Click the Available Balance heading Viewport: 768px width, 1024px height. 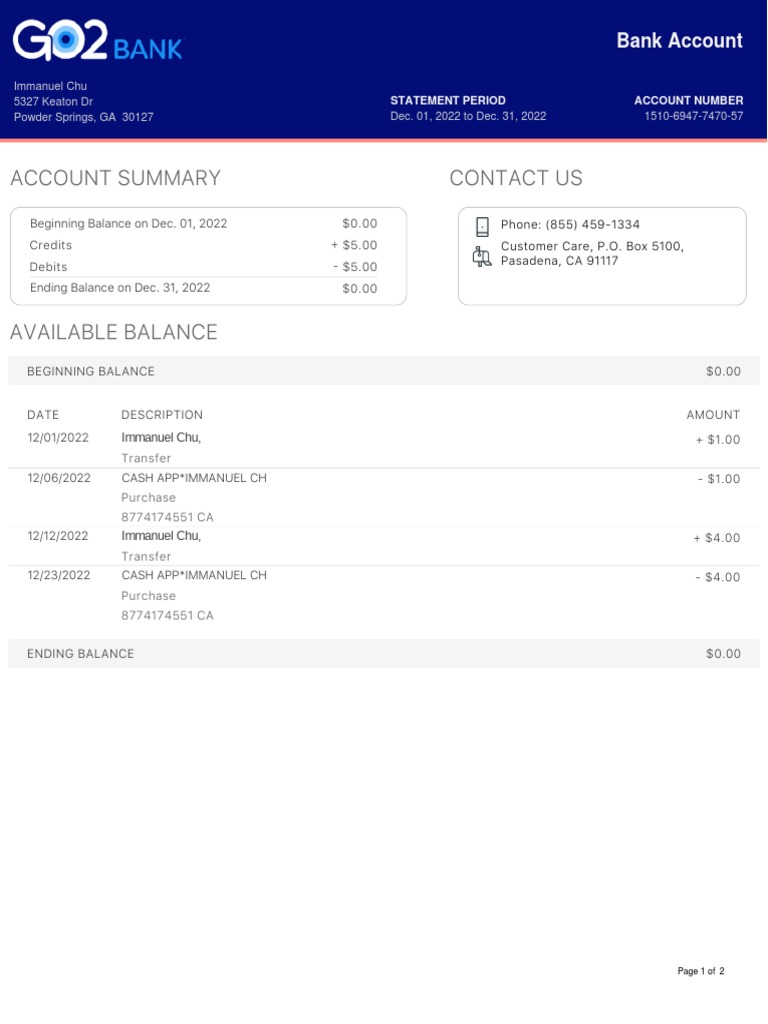click(x=113, y=333)
